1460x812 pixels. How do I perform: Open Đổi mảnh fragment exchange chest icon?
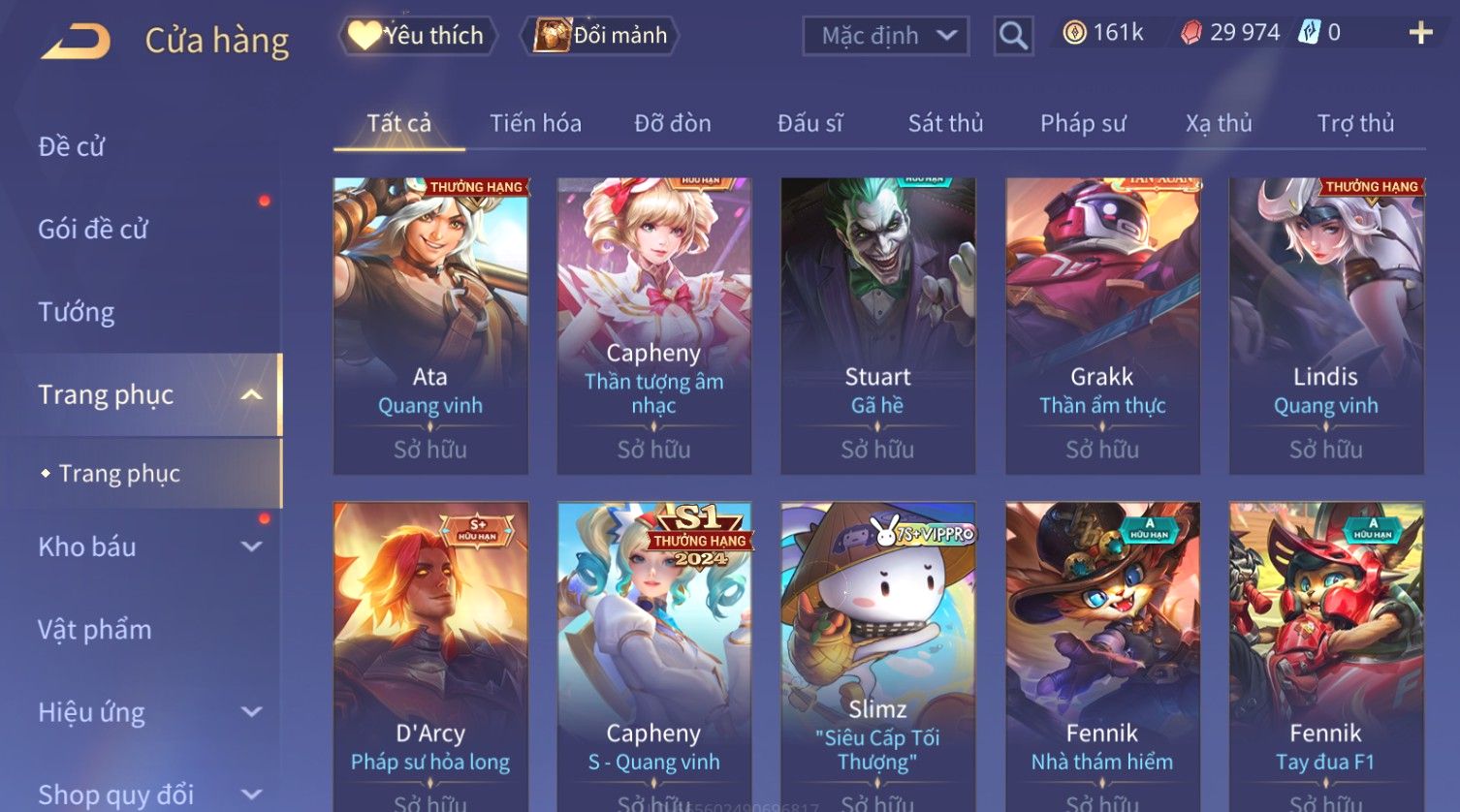click(600, 36)
